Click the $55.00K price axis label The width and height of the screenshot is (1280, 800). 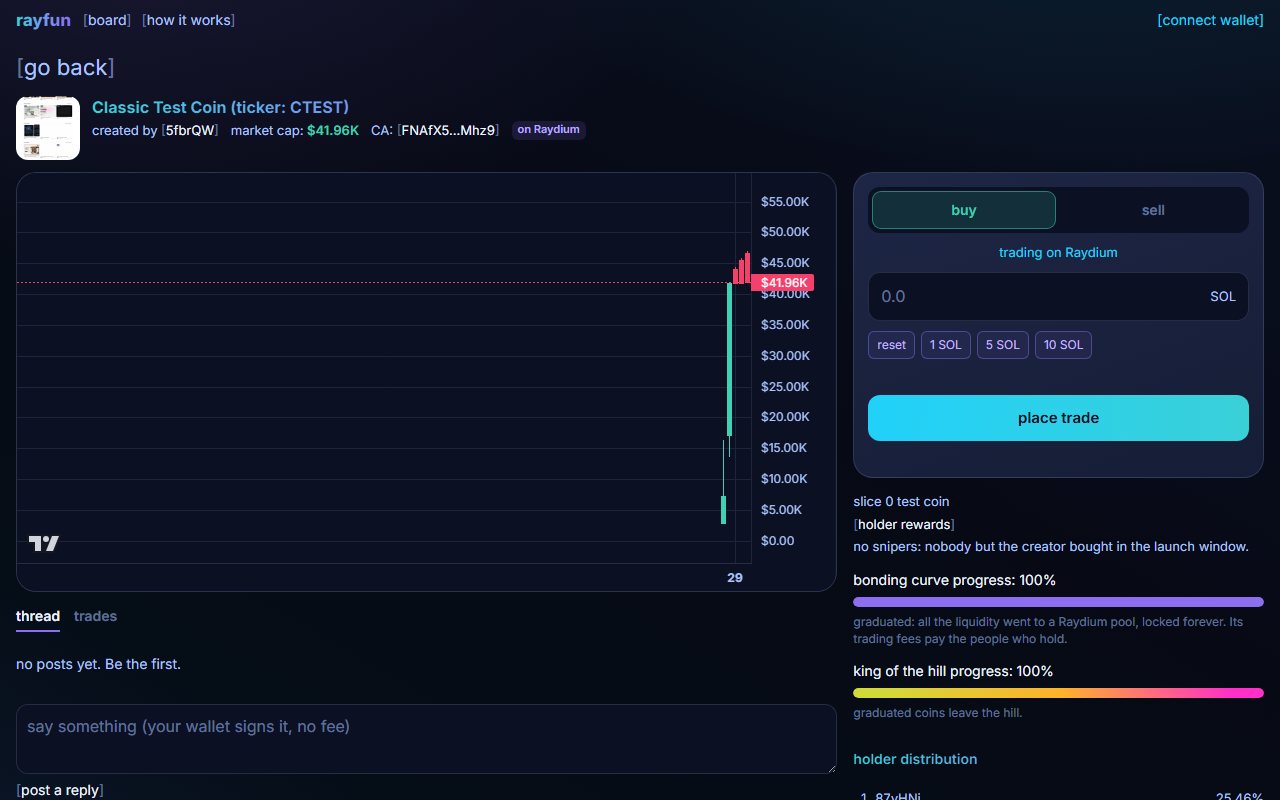click(x=785, y=202)
